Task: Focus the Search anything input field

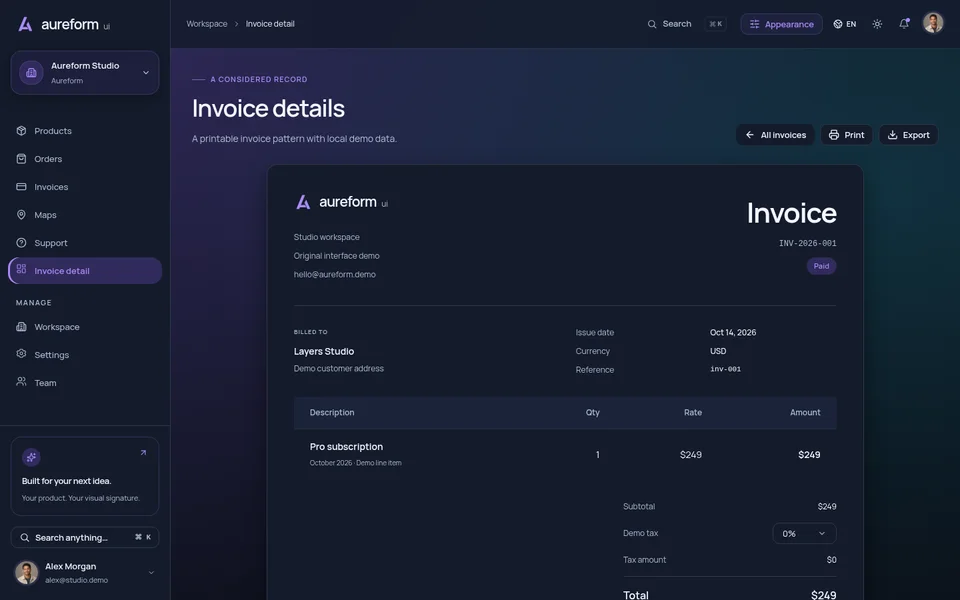Action: click(x=85, y=537)
